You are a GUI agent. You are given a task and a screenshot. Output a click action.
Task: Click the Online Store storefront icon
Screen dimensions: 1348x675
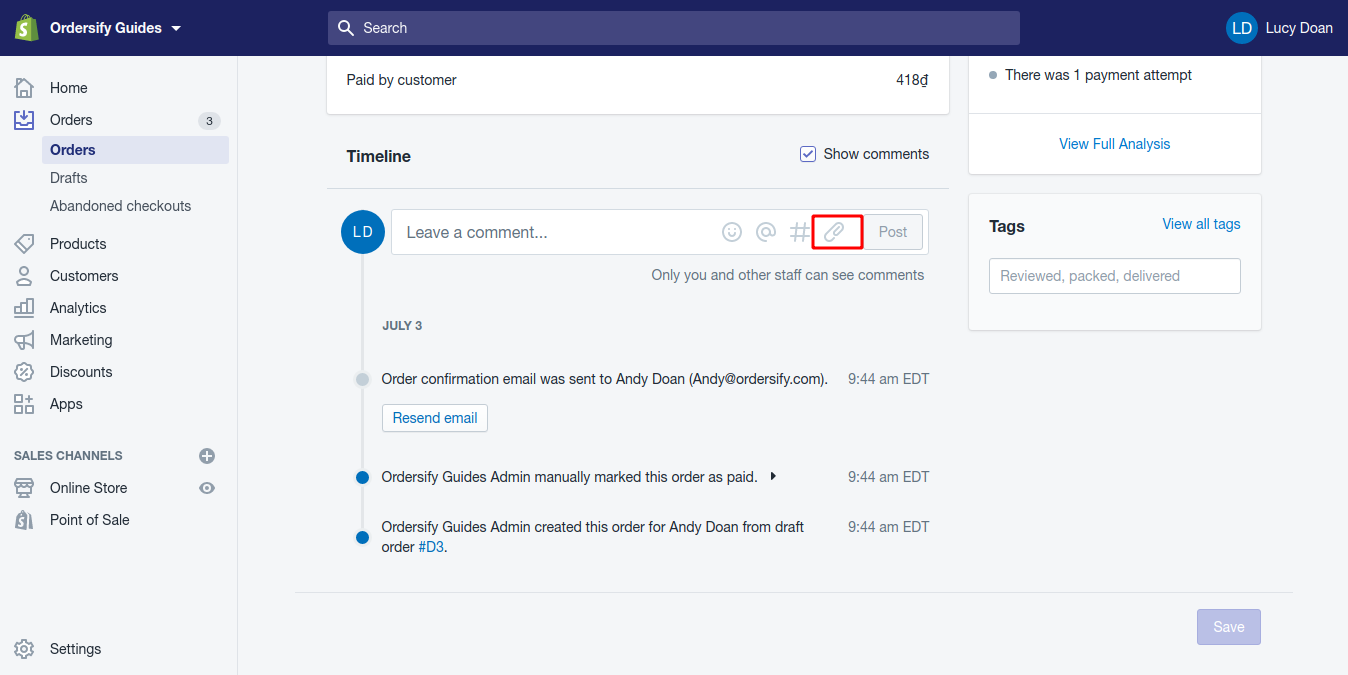click(x=24, y=488)
